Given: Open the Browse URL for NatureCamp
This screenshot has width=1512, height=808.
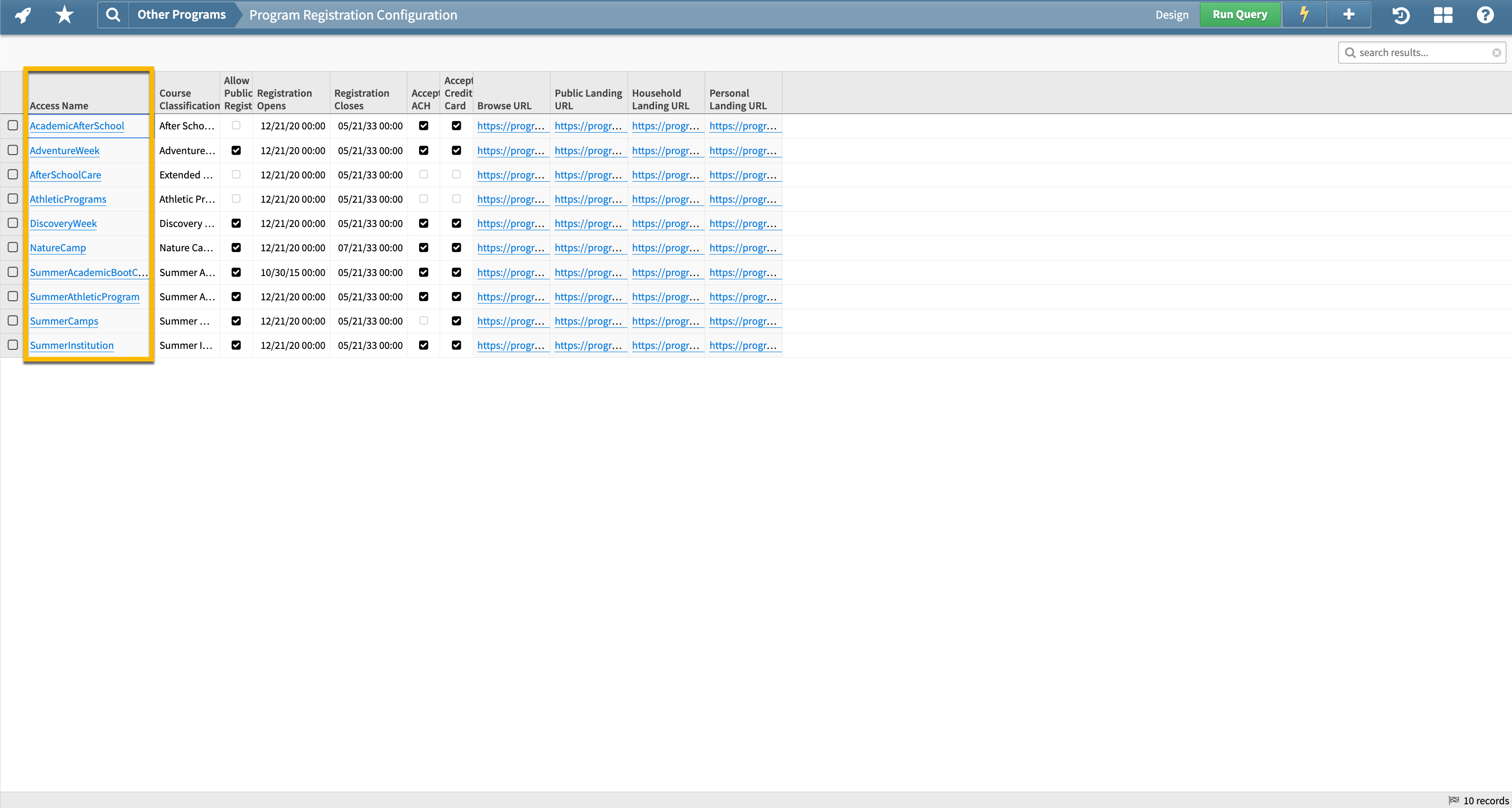Looking at the screenshot, I should pyautogui.click(x=511, y=247).
